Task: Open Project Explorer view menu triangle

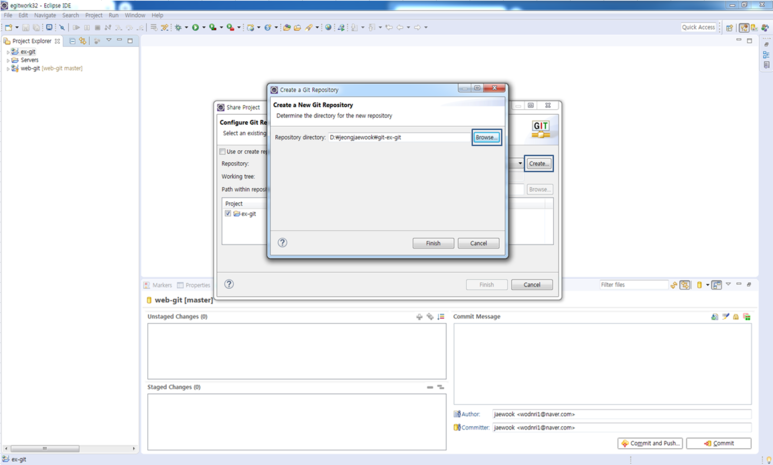Action: [x=109, y=40]
